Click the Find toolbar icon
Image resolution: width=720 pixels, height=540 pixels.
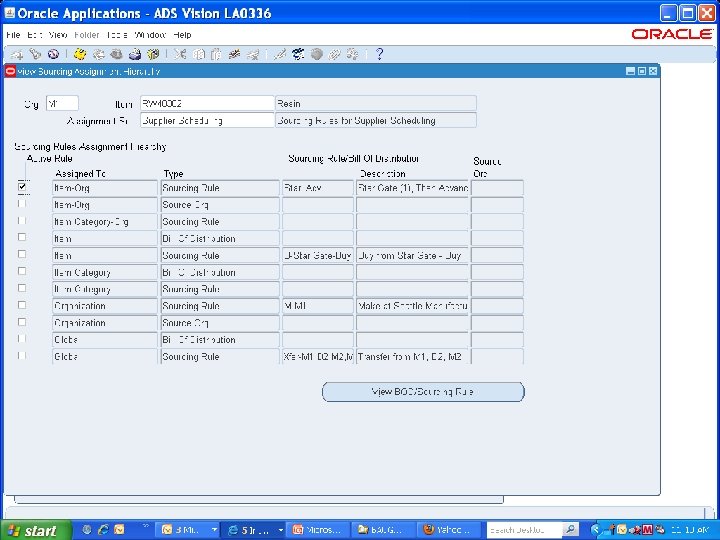click(35, 54)
